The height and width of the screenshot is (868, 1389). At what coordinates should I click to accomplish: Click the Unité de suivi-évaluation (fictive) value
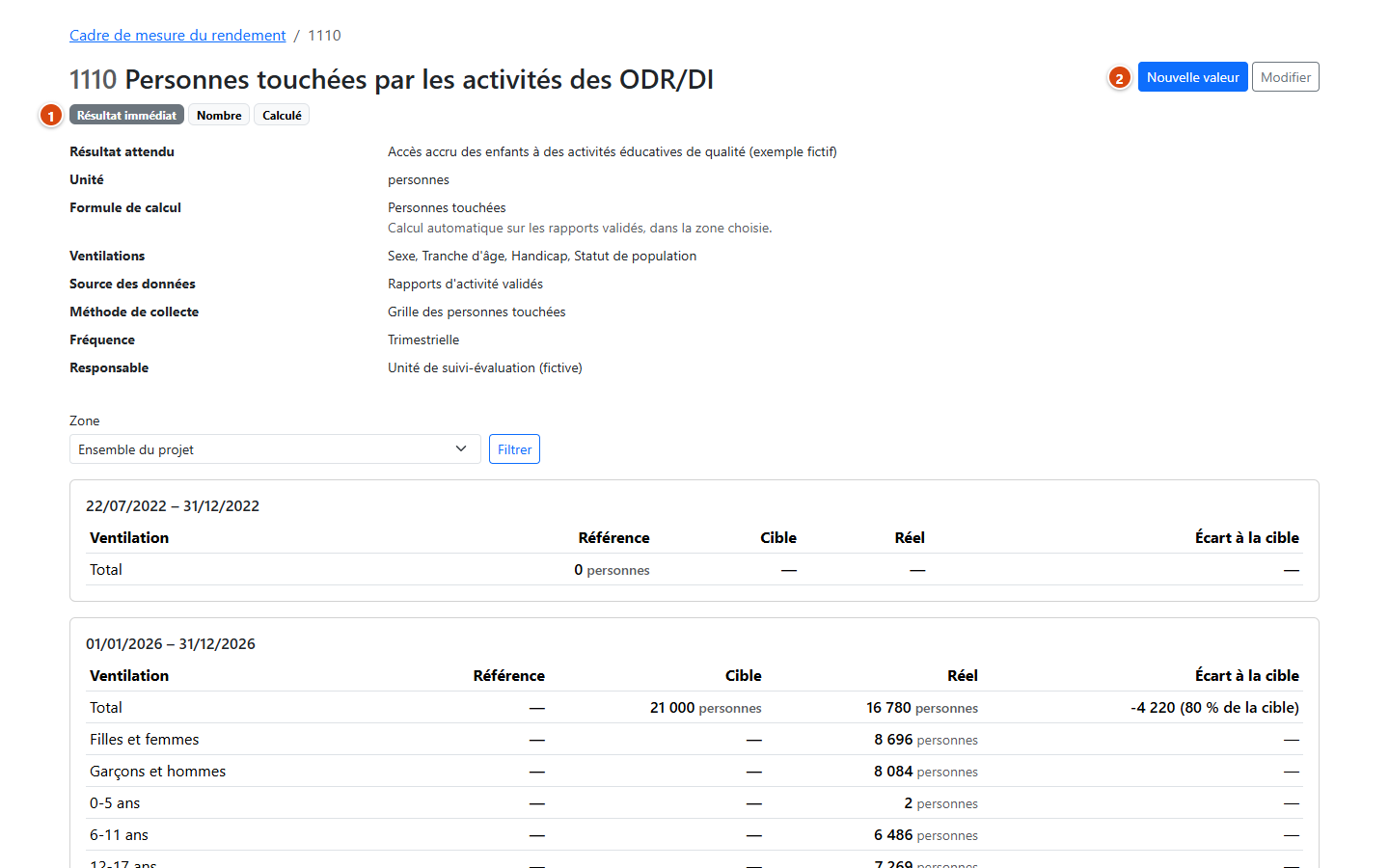point(485,367)
